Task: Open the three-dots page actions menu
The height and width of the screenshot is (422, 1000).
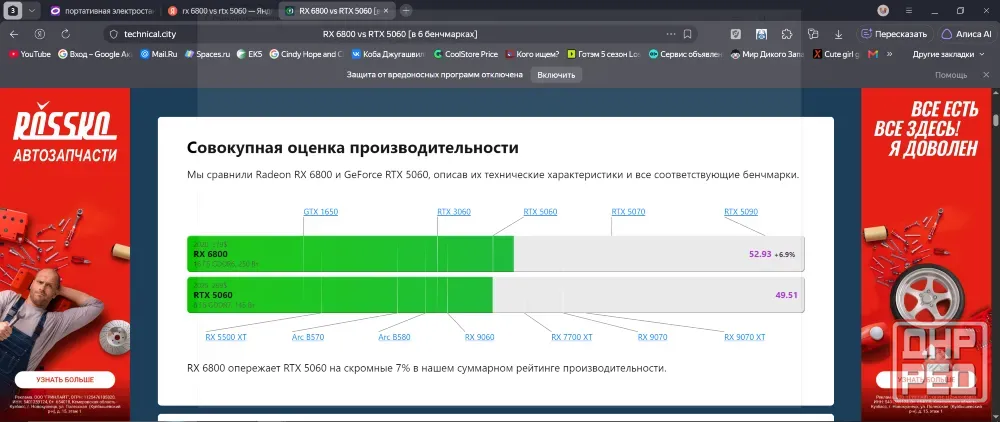Action: coord(671,34)
